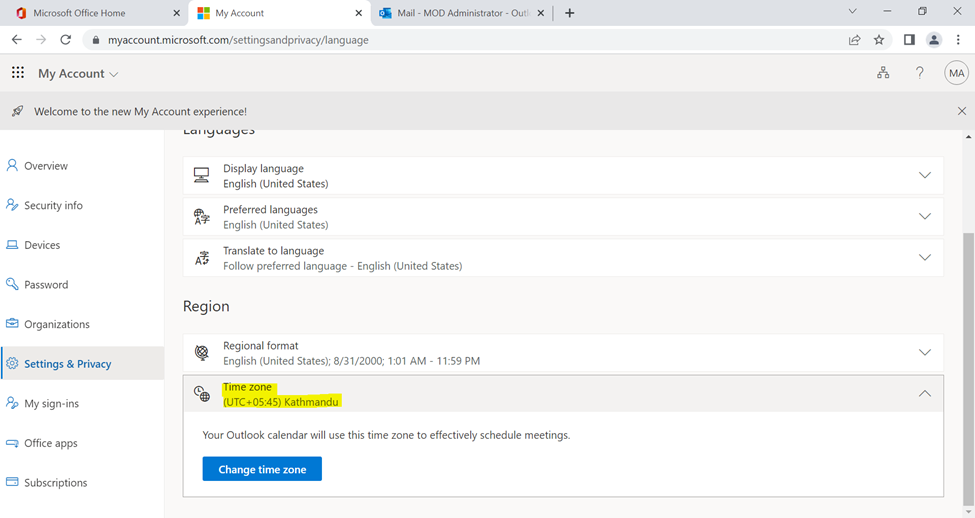Expand the Translate to language chevron

pos(925,257)
